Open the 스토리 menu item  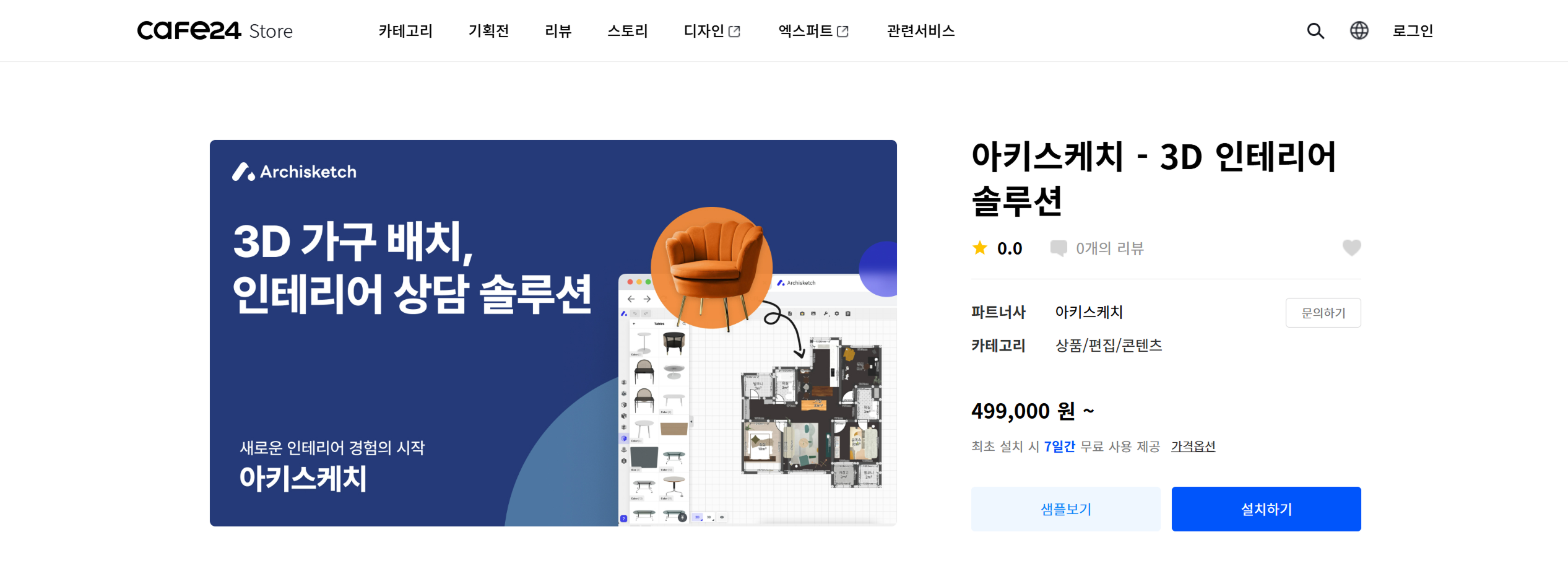click(x=627, y=30)
